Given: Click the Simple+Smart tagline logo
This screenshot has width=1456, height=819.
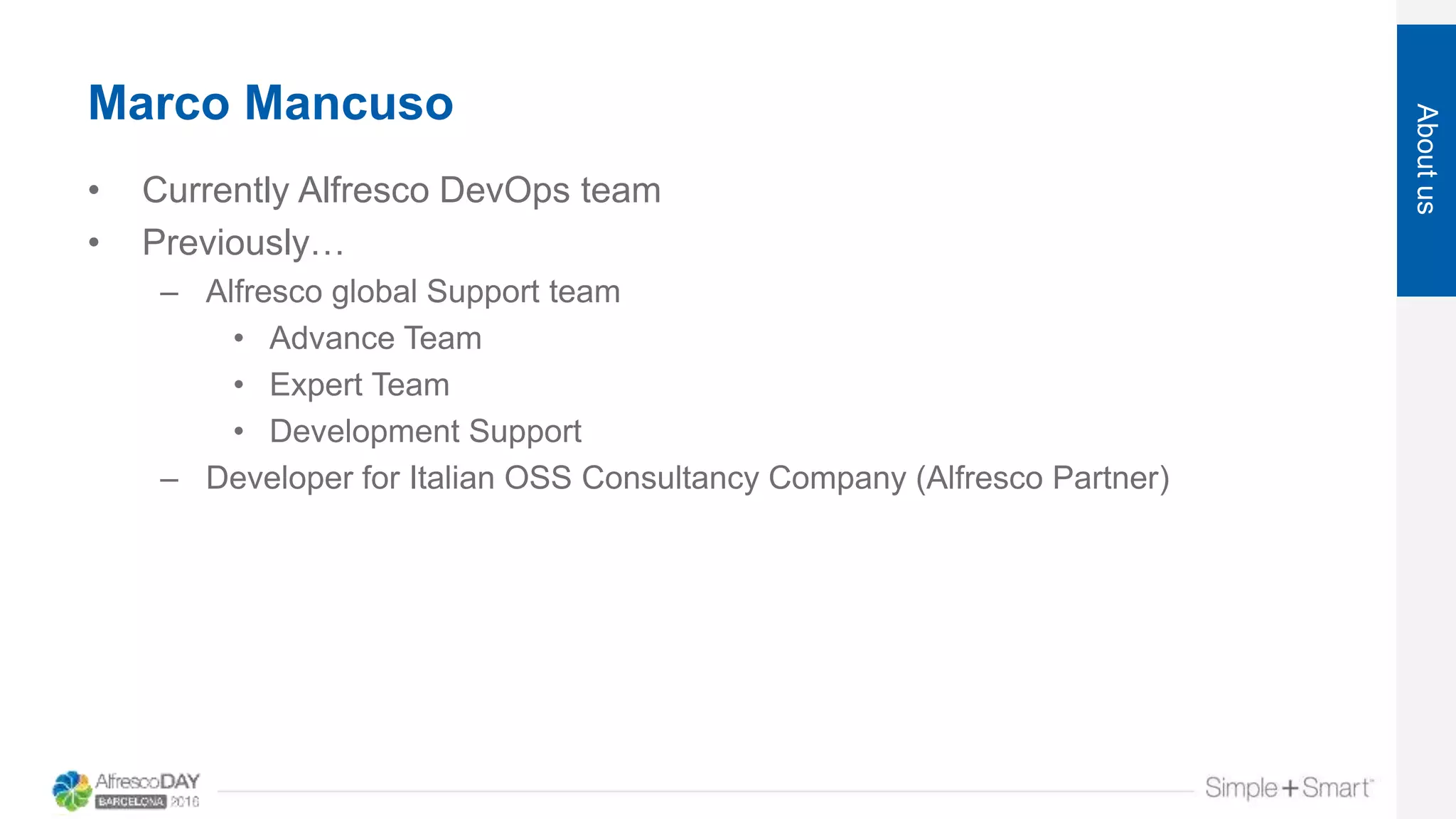Looking at the screenshot, I should pos(1289,788).
